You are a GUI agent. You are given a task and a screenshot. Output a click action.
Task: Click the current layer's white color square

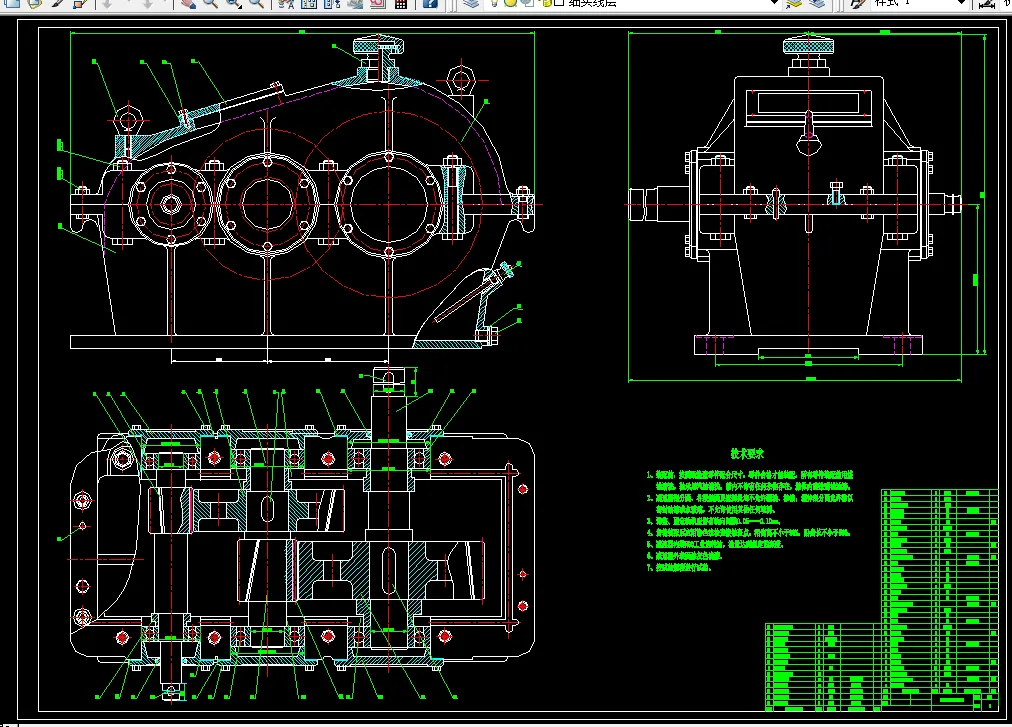point(559,3)
